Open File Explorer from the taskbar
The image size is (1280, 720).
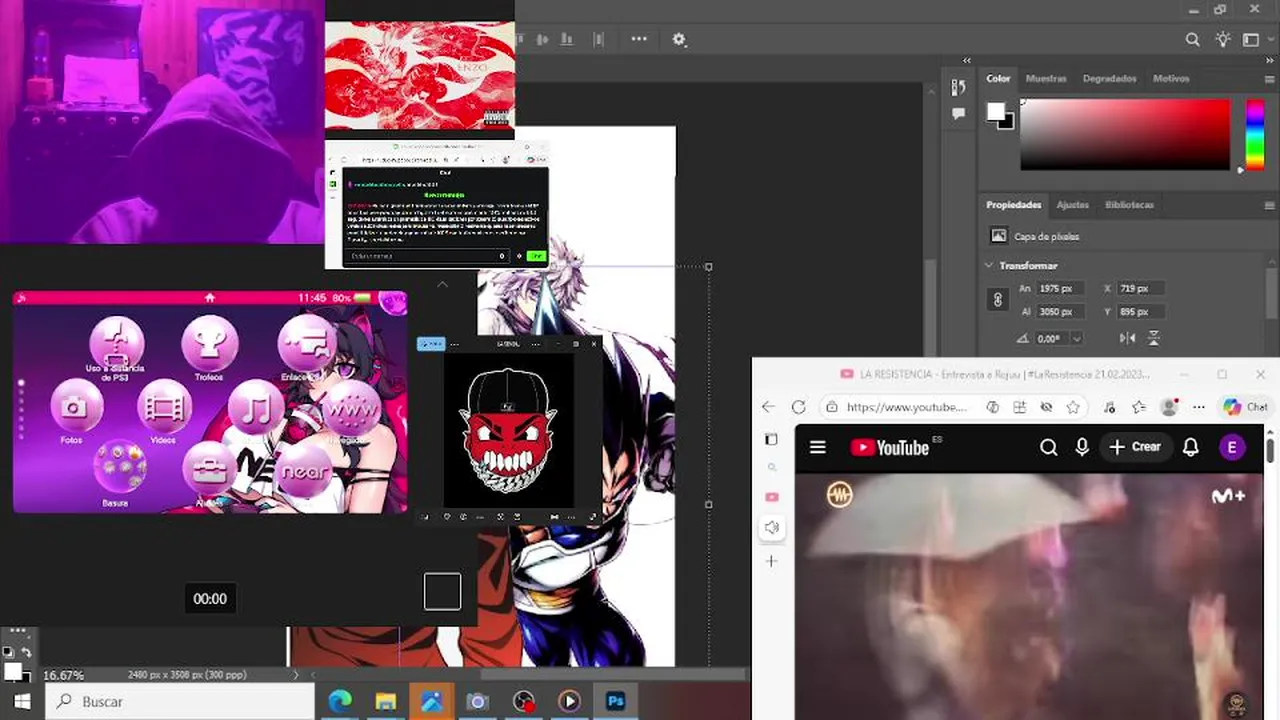click(385, 702)
